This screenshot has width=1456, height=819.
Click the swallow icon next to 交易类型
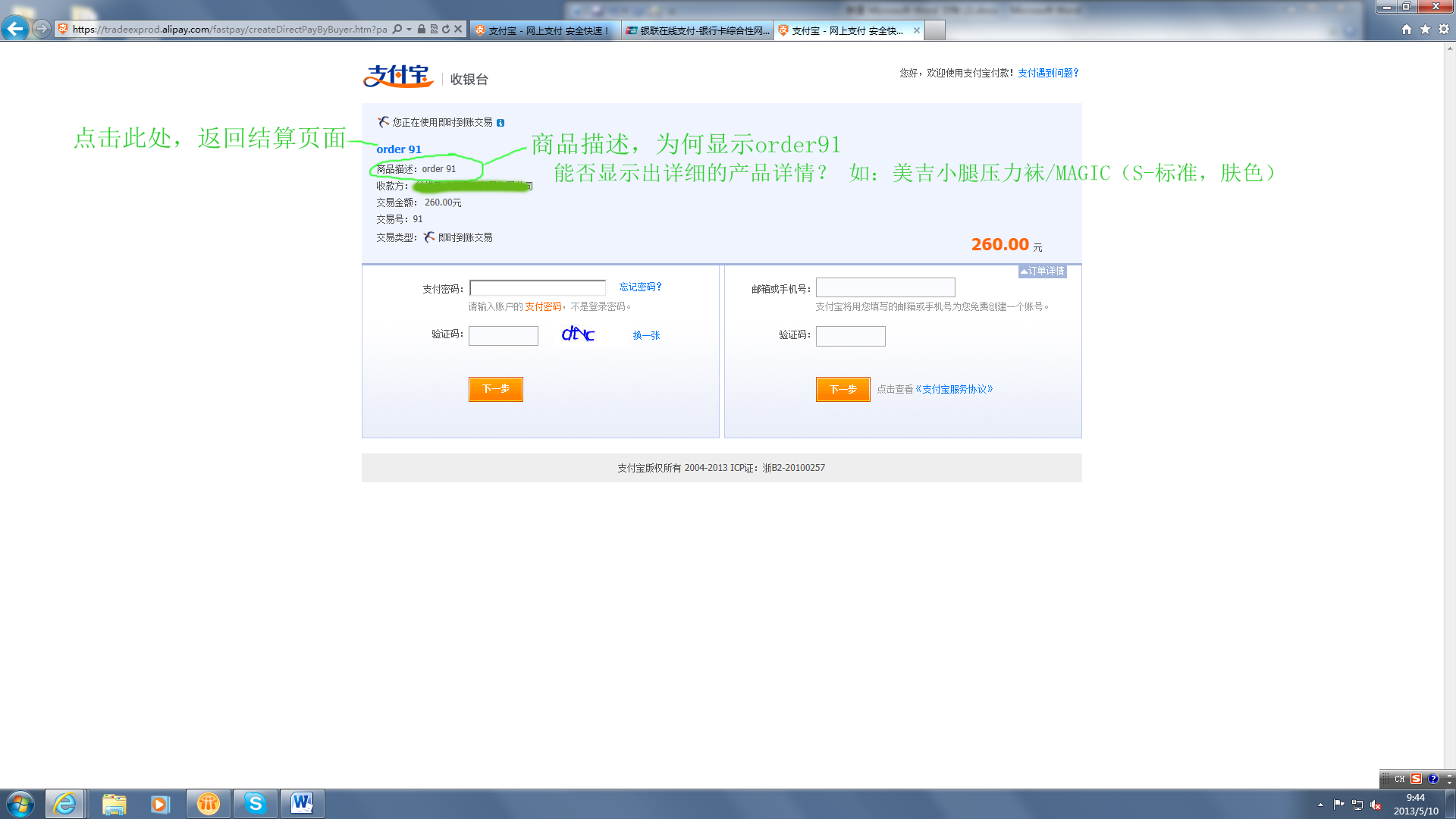[x=428, y=237]
